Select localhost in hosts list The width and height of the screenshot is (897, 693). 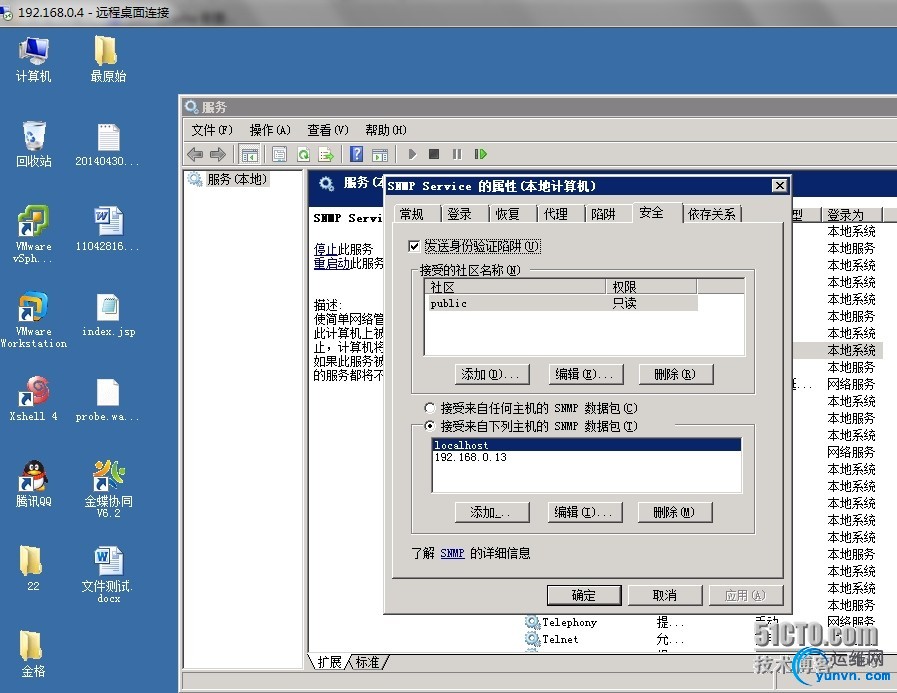586,445
